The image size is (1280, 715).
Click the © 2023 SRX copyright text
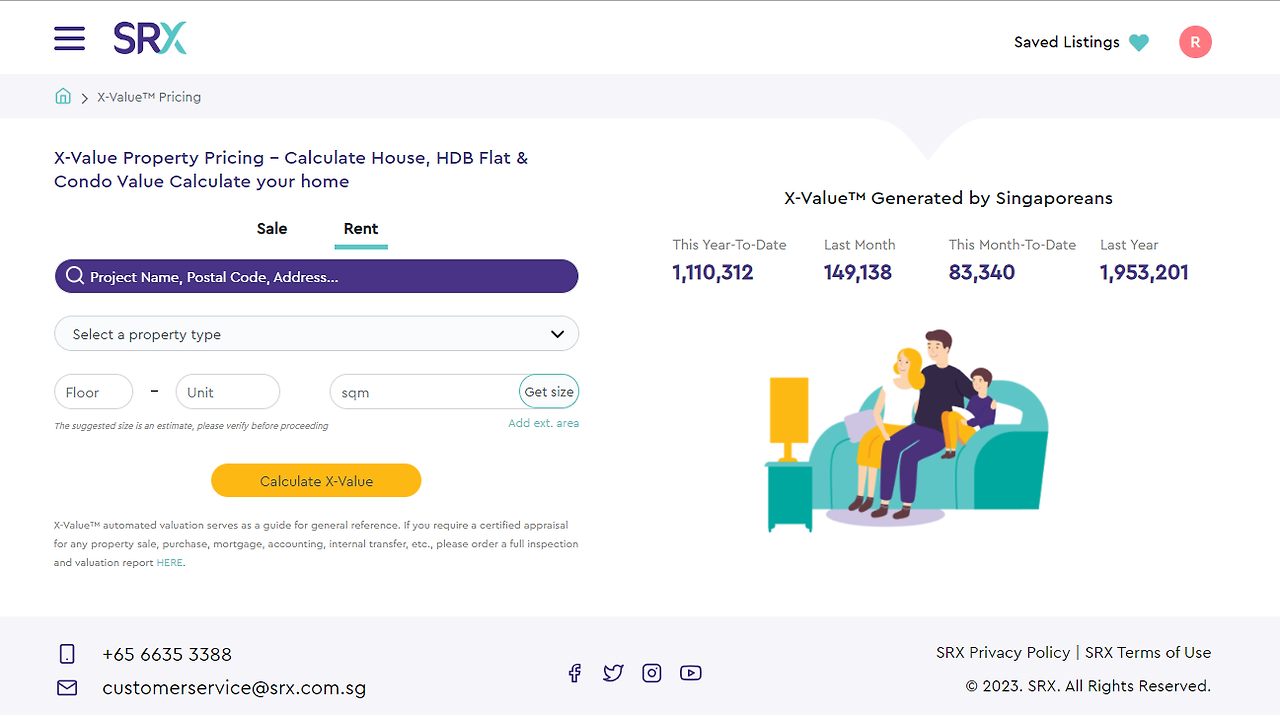tap(1088, 686)
